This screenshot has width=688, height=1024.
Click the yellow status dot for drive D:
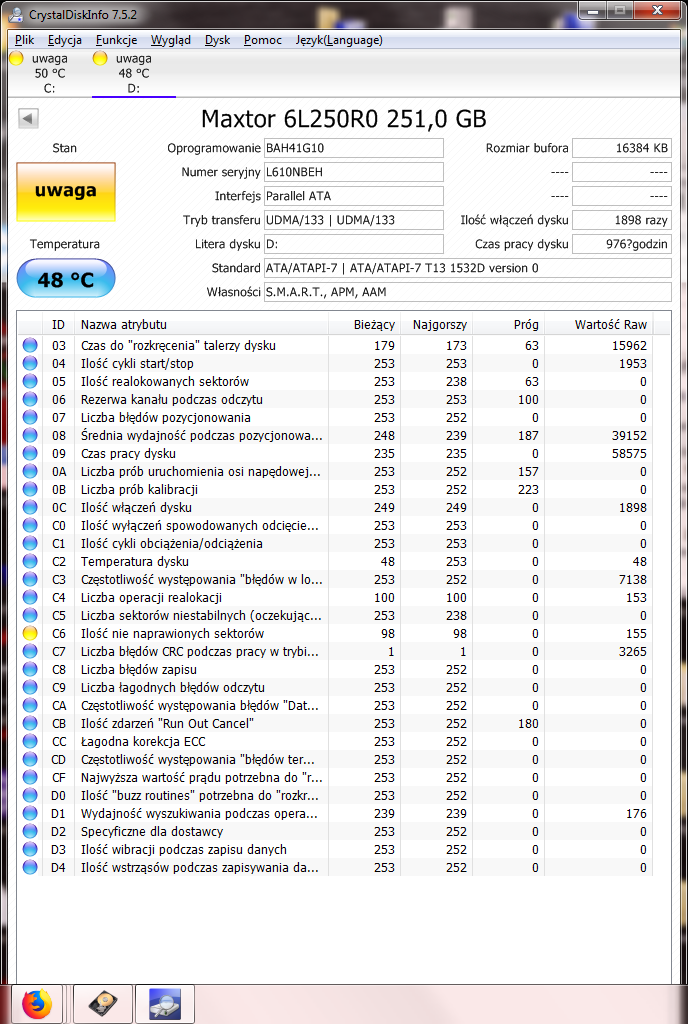(x=100, y=58)
